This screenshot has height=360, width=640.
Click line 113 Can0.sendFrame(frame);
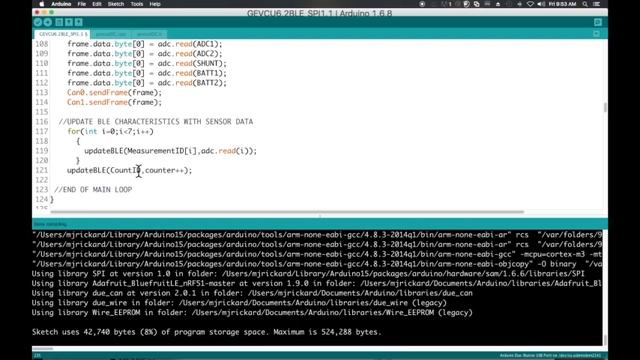pyautogui.click(x=114, y=93)
